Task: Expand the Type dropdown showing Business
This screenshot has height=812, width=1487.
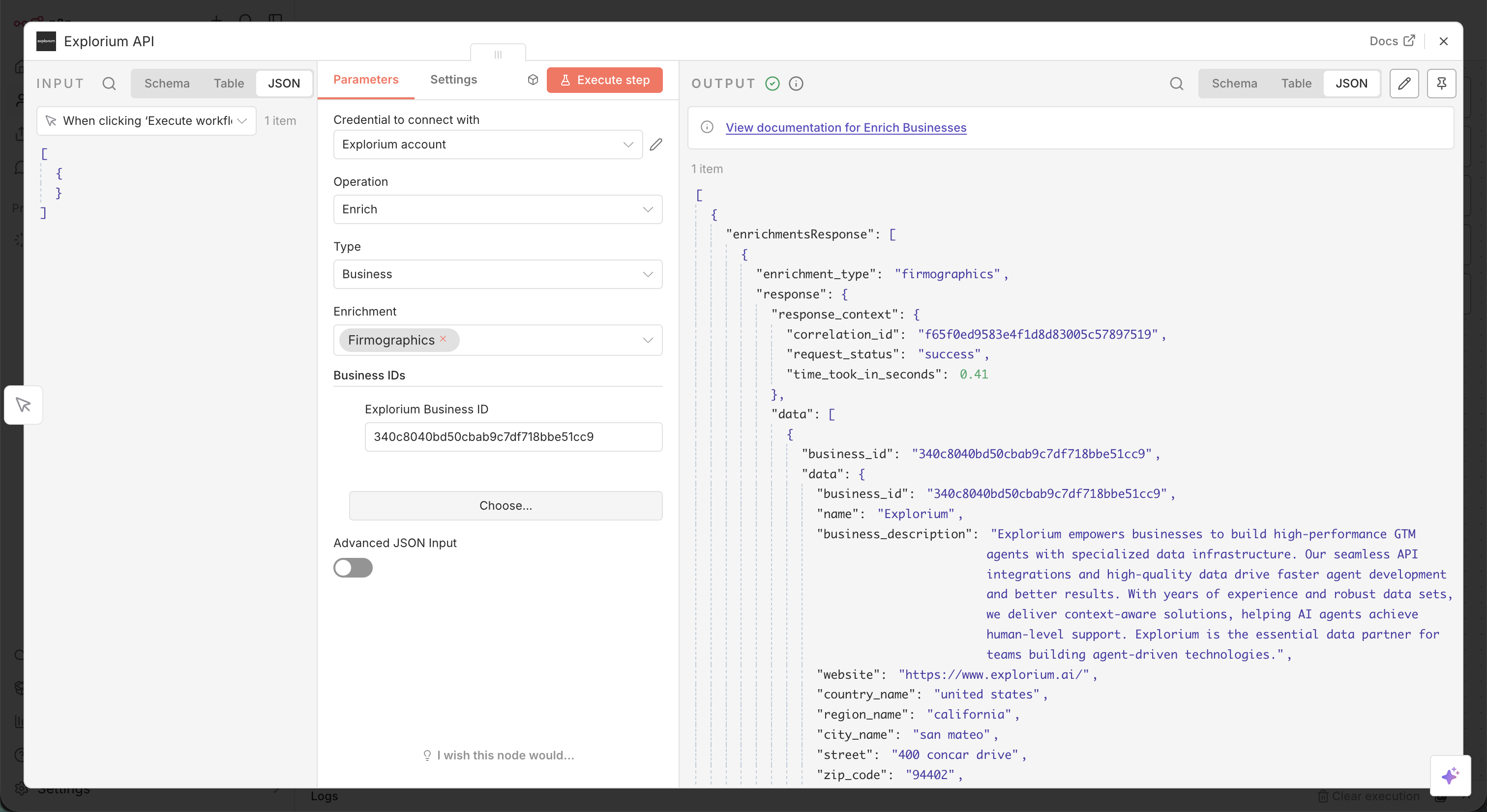Action: 498,274
